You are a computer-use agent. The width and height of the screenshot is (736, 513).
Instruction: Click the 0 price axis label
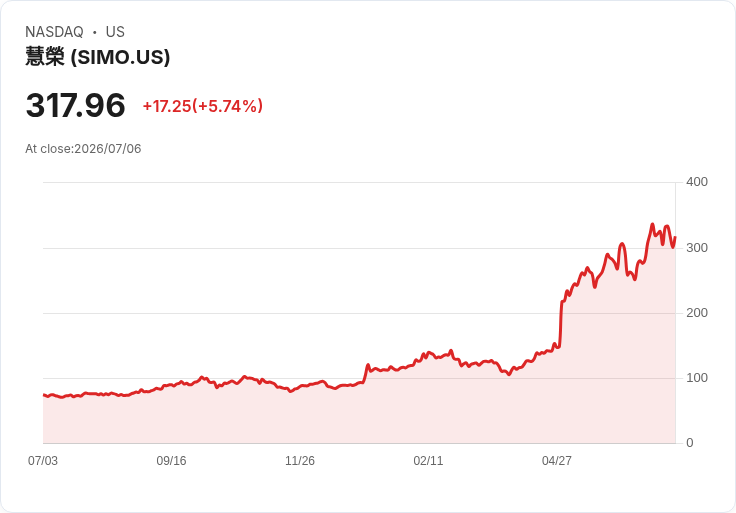click(690, 443)
